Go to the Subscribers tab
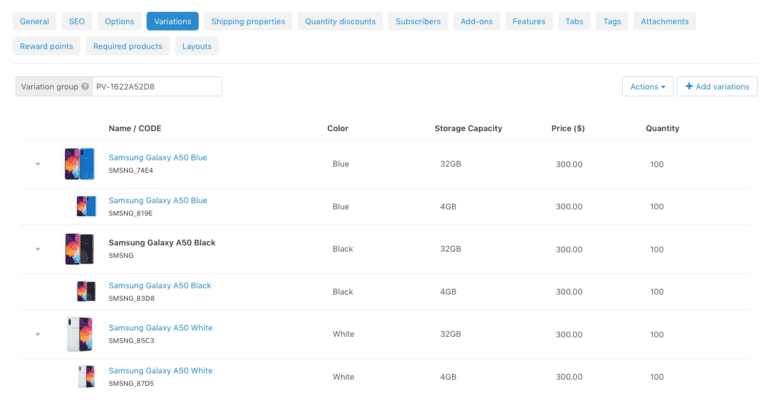 418,21
